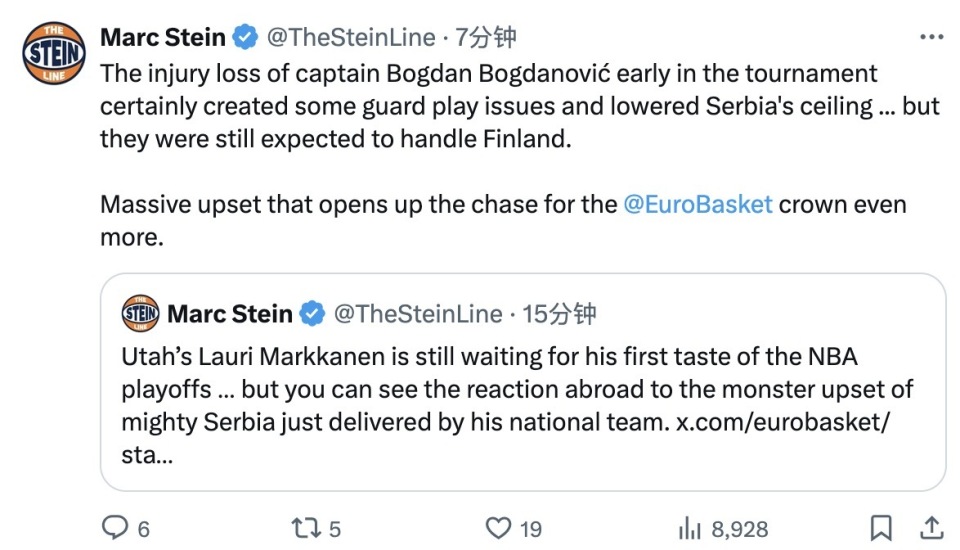Click the x.com/eurobasket link in quoted tweet
This screenshot has height=550, width=960.
783,422
